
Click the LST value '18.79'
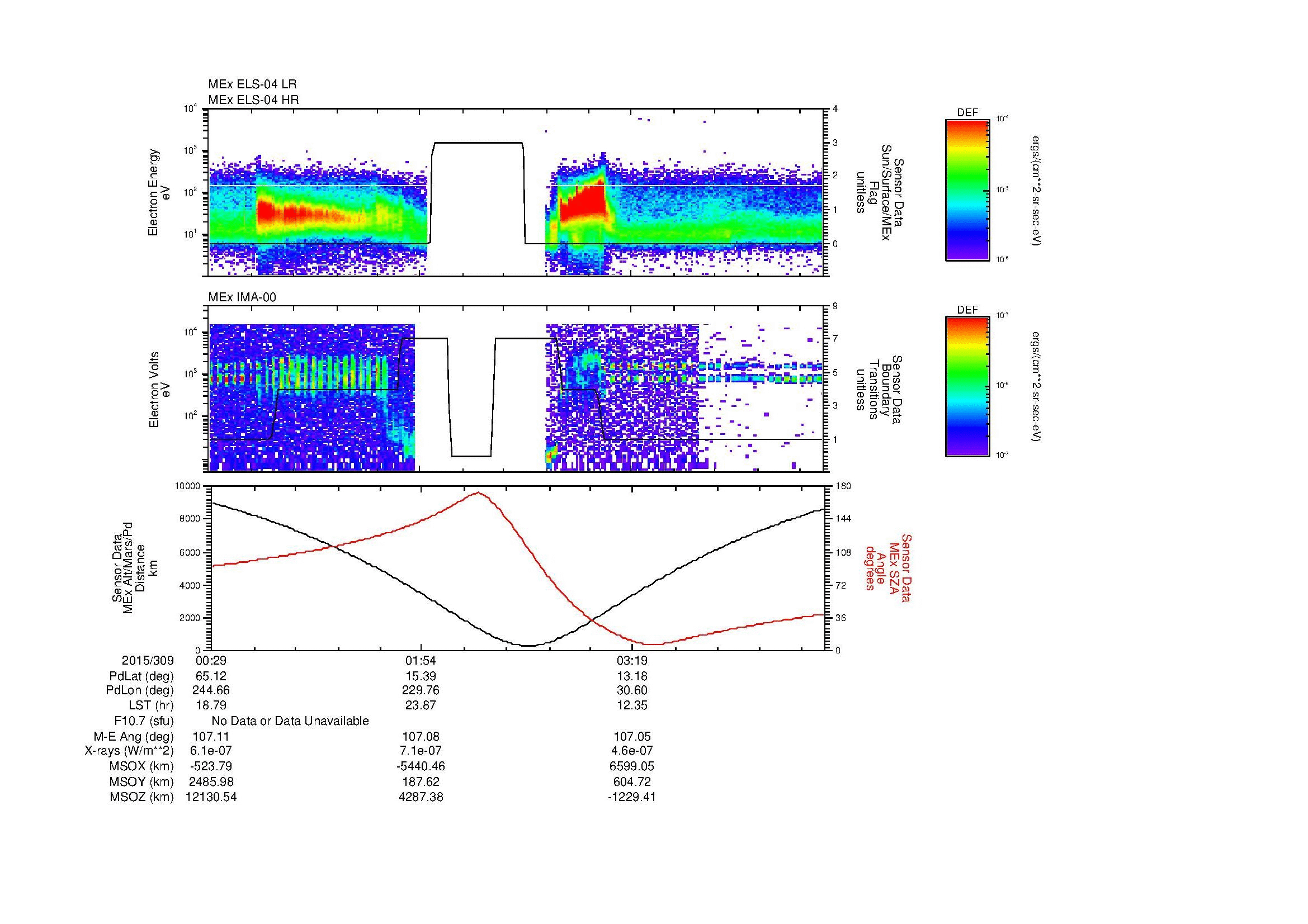point(211,705)
